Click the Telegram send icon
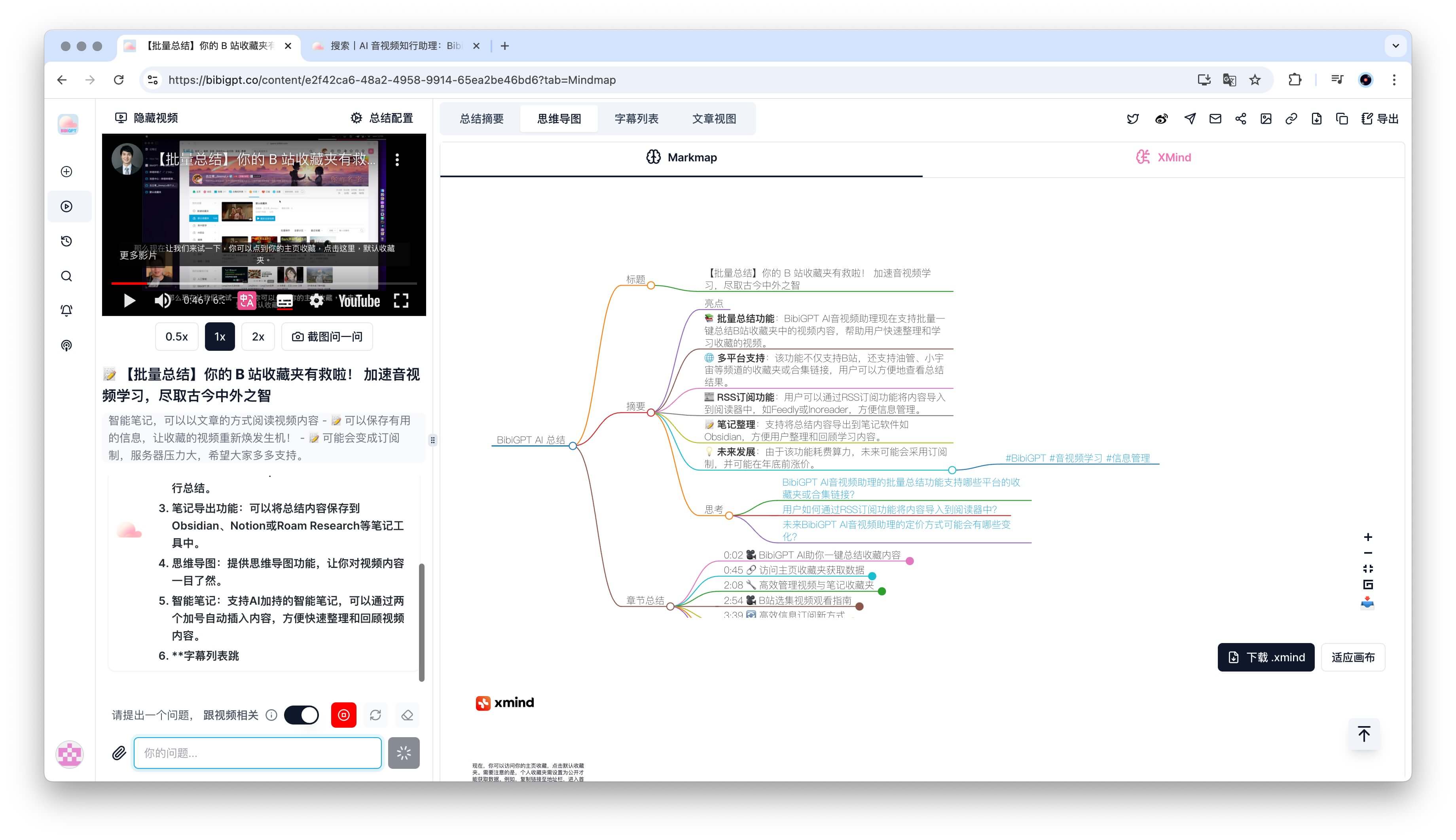The height and width of the screenshot is (840, 1456). pos(1189,119)
